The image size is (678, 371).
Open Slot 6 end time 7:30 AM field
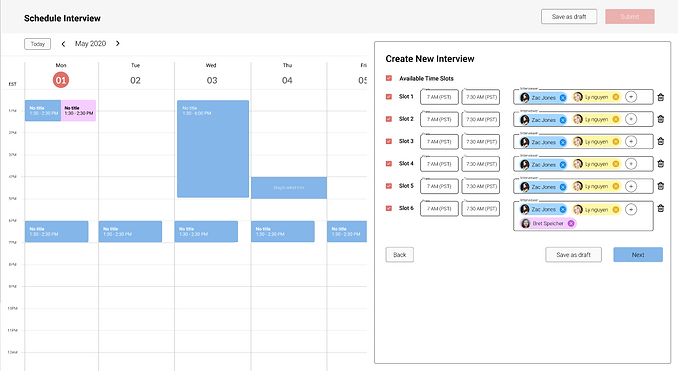click(x=481, y=209)
